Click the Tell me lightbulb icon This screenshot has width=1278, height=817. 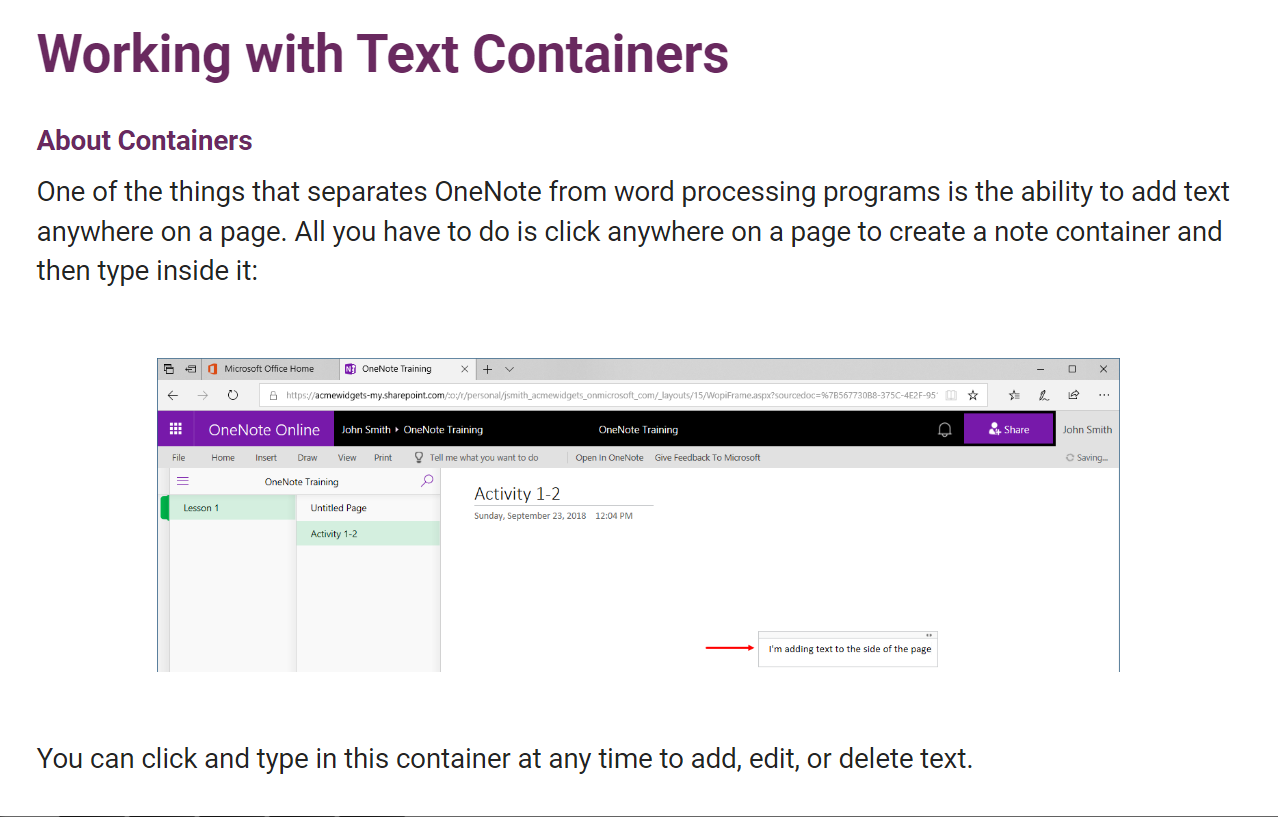(419, 458)
